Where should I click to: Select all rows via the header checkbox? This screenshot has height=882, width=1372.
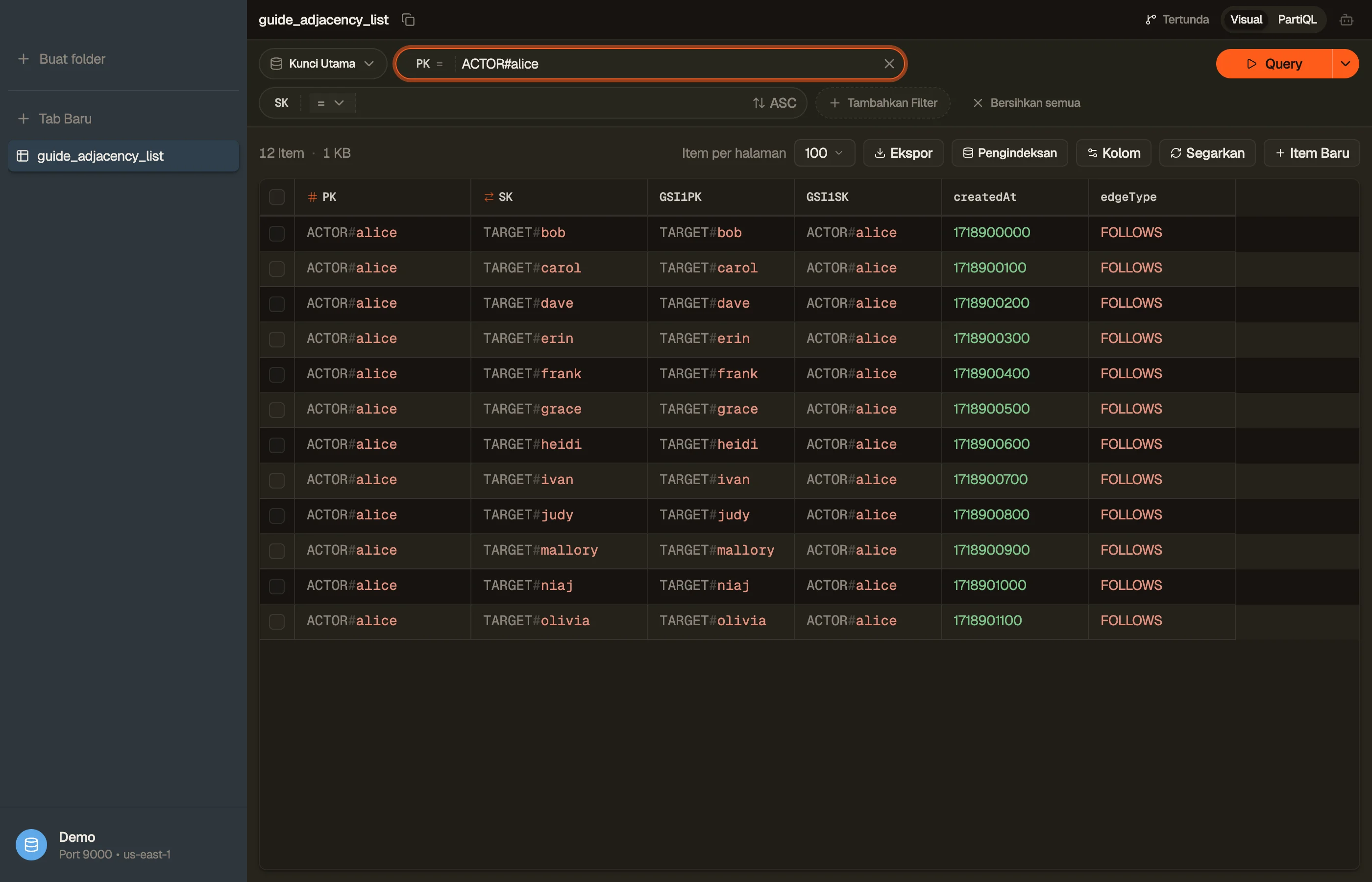pyautogui.click(x=276, y=197)
